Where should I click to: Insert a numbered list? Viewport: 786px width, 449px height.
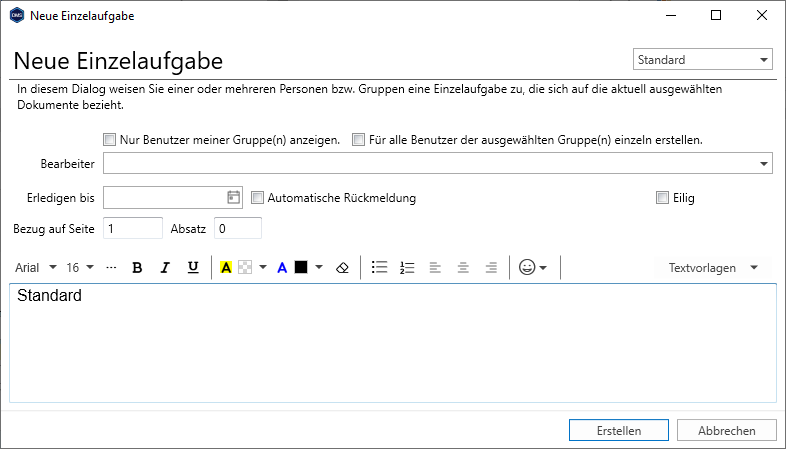point(407,267)
